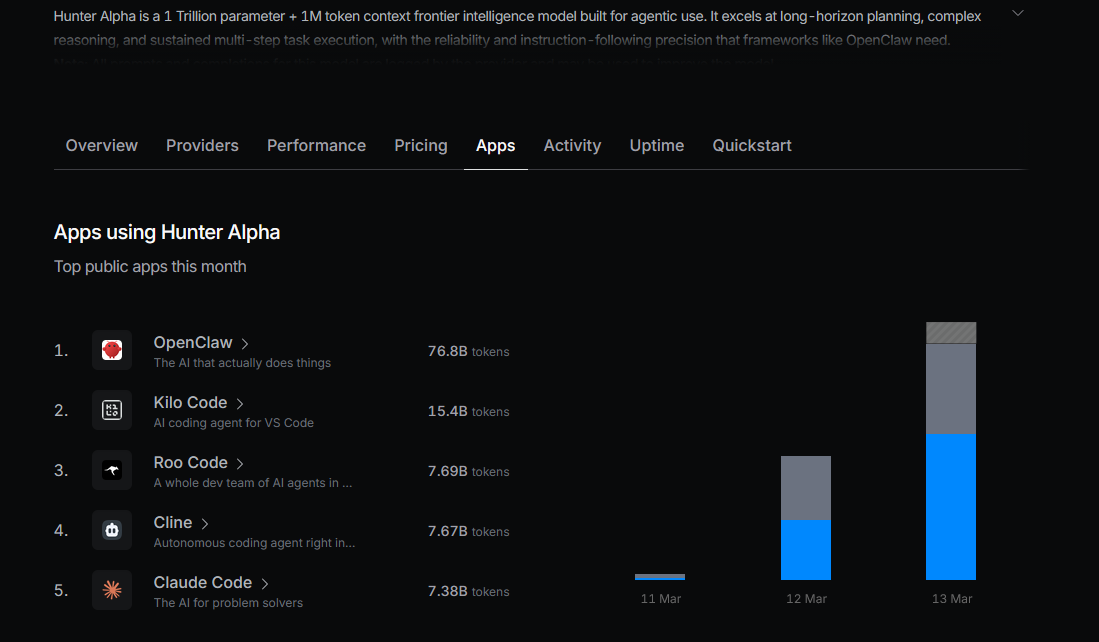This screenshot has width=1099, height=642.
Task: Switch to the Uptime tab
Action: [657, 146]
